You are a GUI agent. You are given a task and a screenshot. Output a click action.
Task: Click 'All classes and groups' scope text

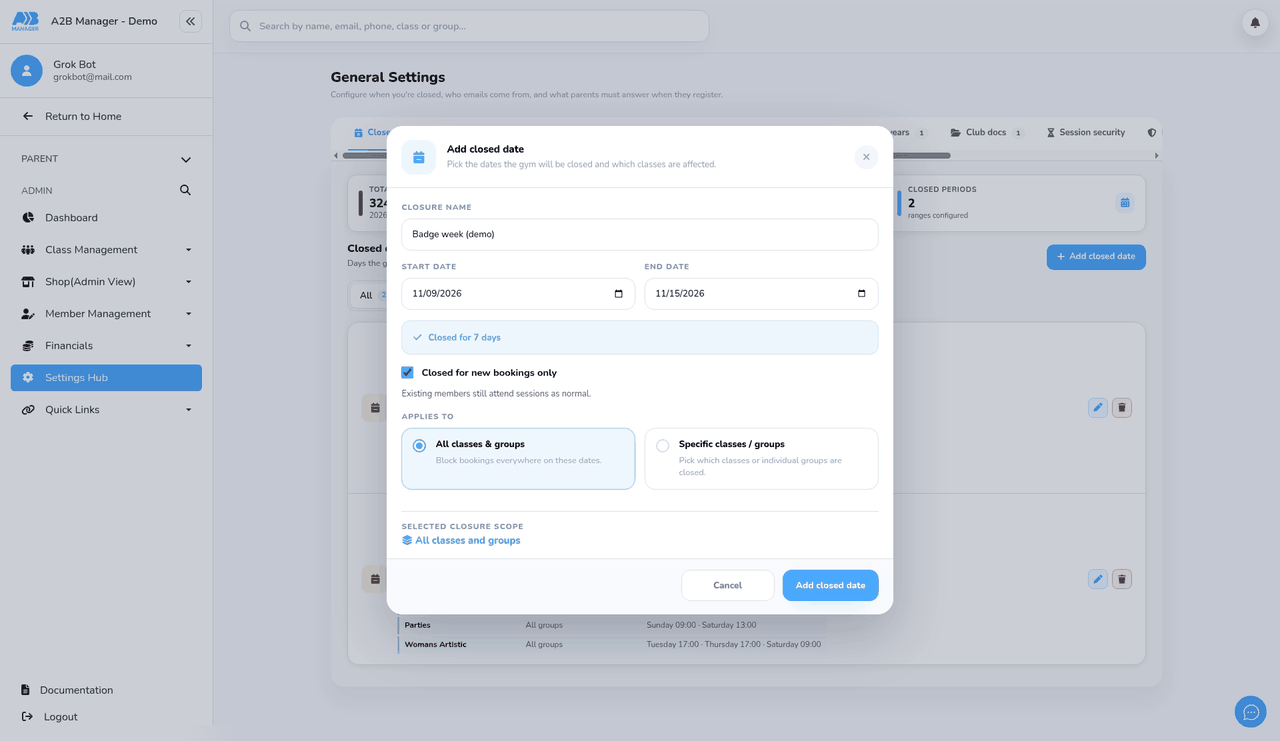(x=468, y=541)
